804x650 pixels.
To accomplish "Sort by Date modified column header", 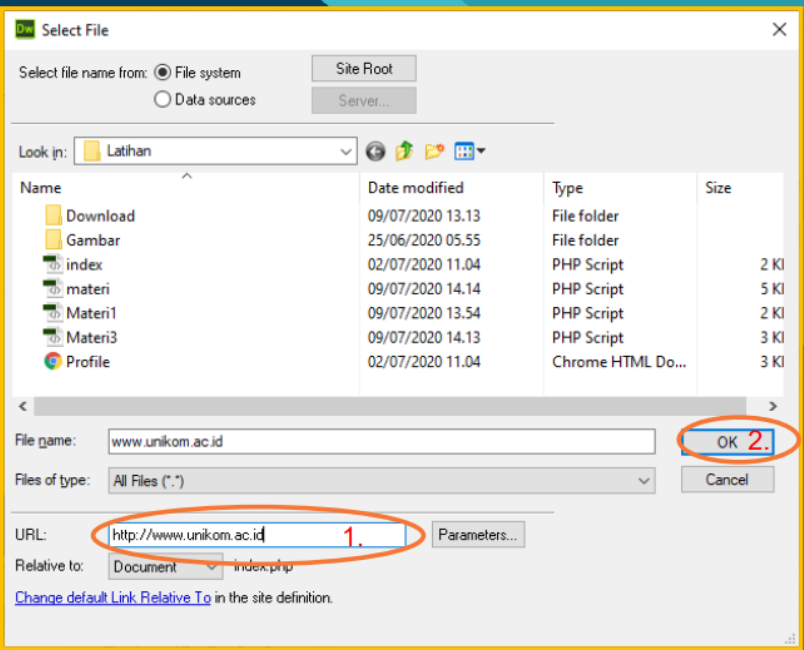I will coord(415,188).
